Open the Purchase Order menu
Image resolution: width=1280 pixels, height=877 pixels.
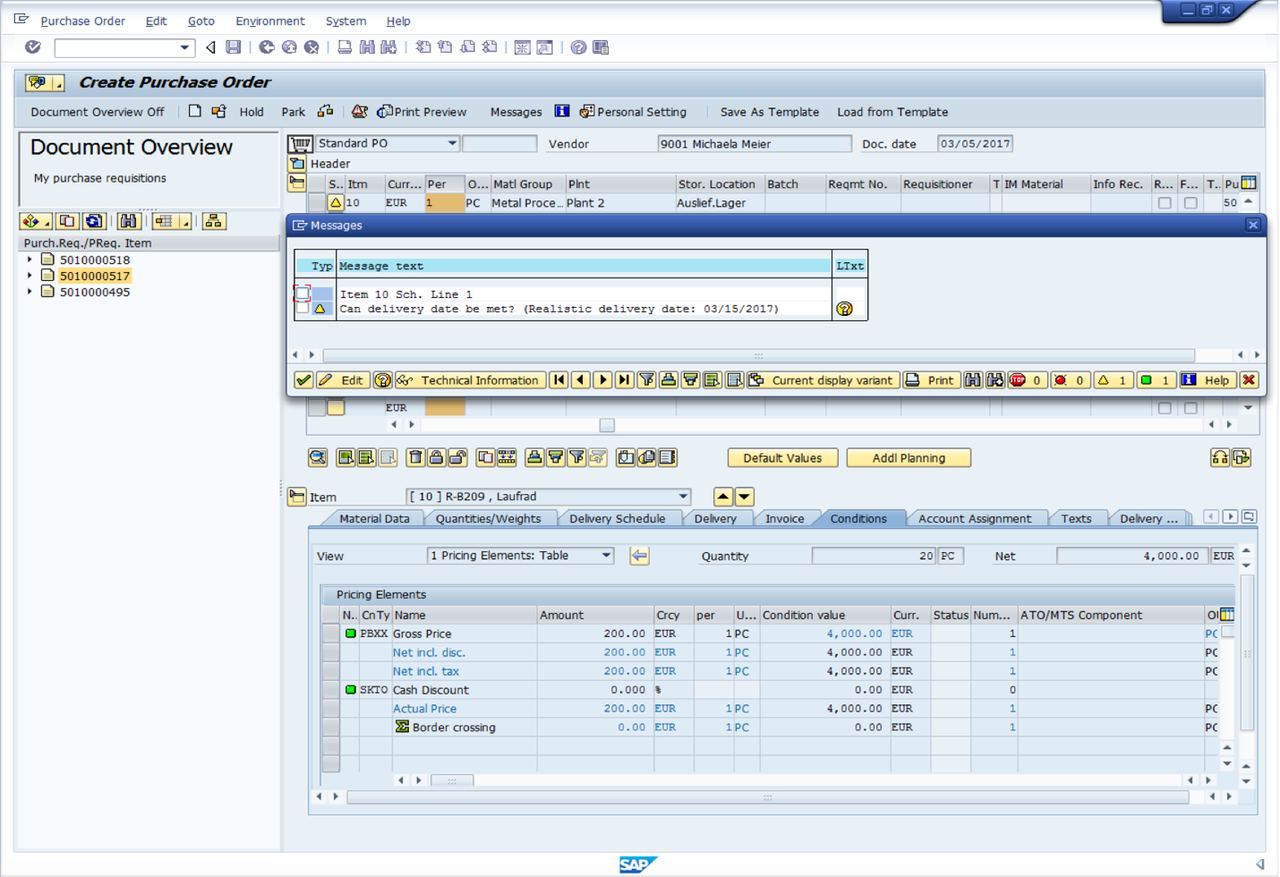tap(83, 21)
